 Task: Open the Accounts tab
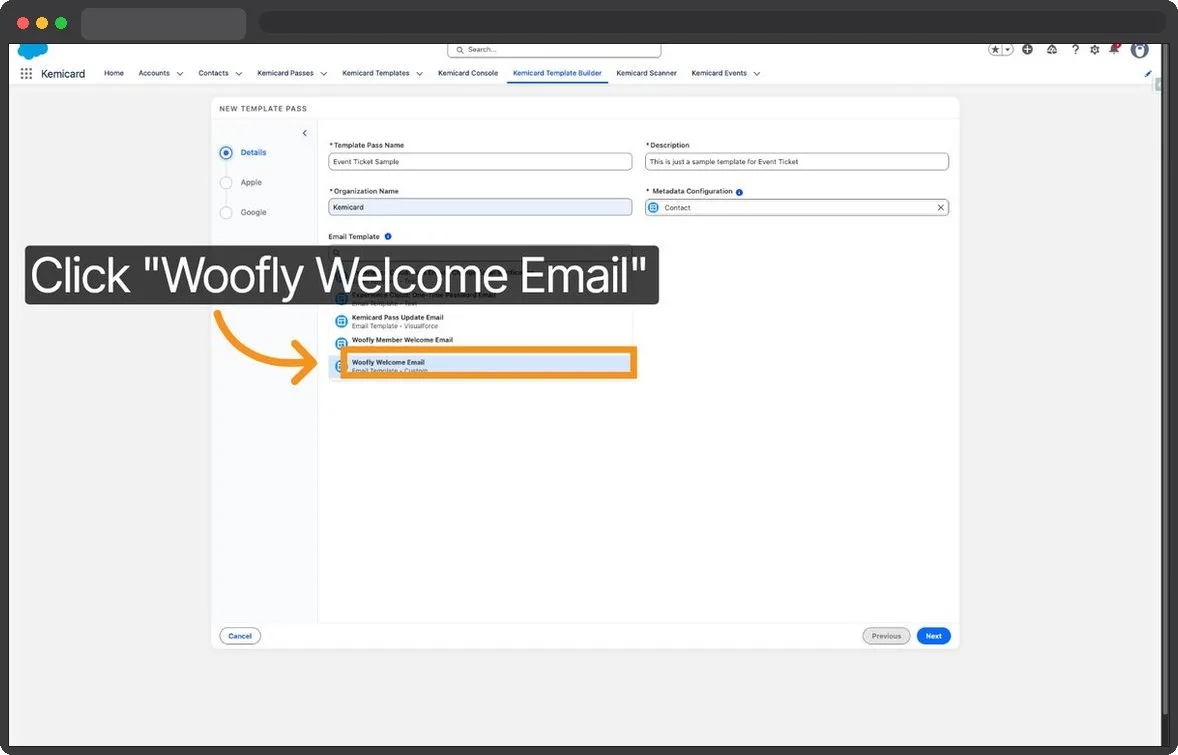click(154, 73)
